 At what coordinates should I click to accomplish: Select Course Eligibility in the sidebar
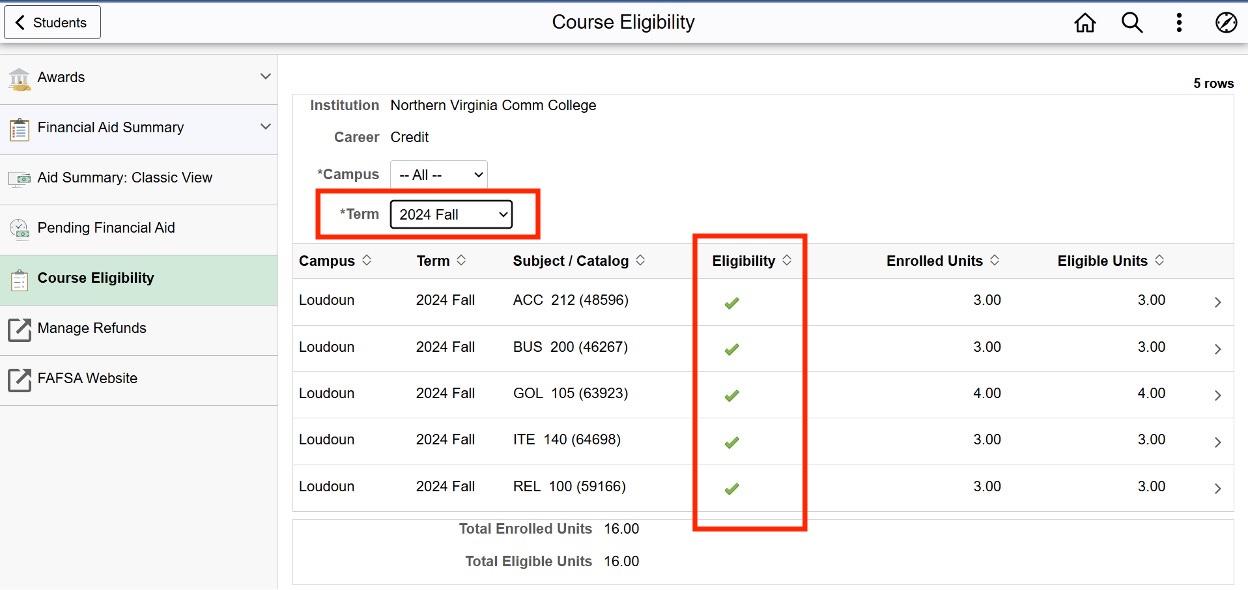point(96,278)
